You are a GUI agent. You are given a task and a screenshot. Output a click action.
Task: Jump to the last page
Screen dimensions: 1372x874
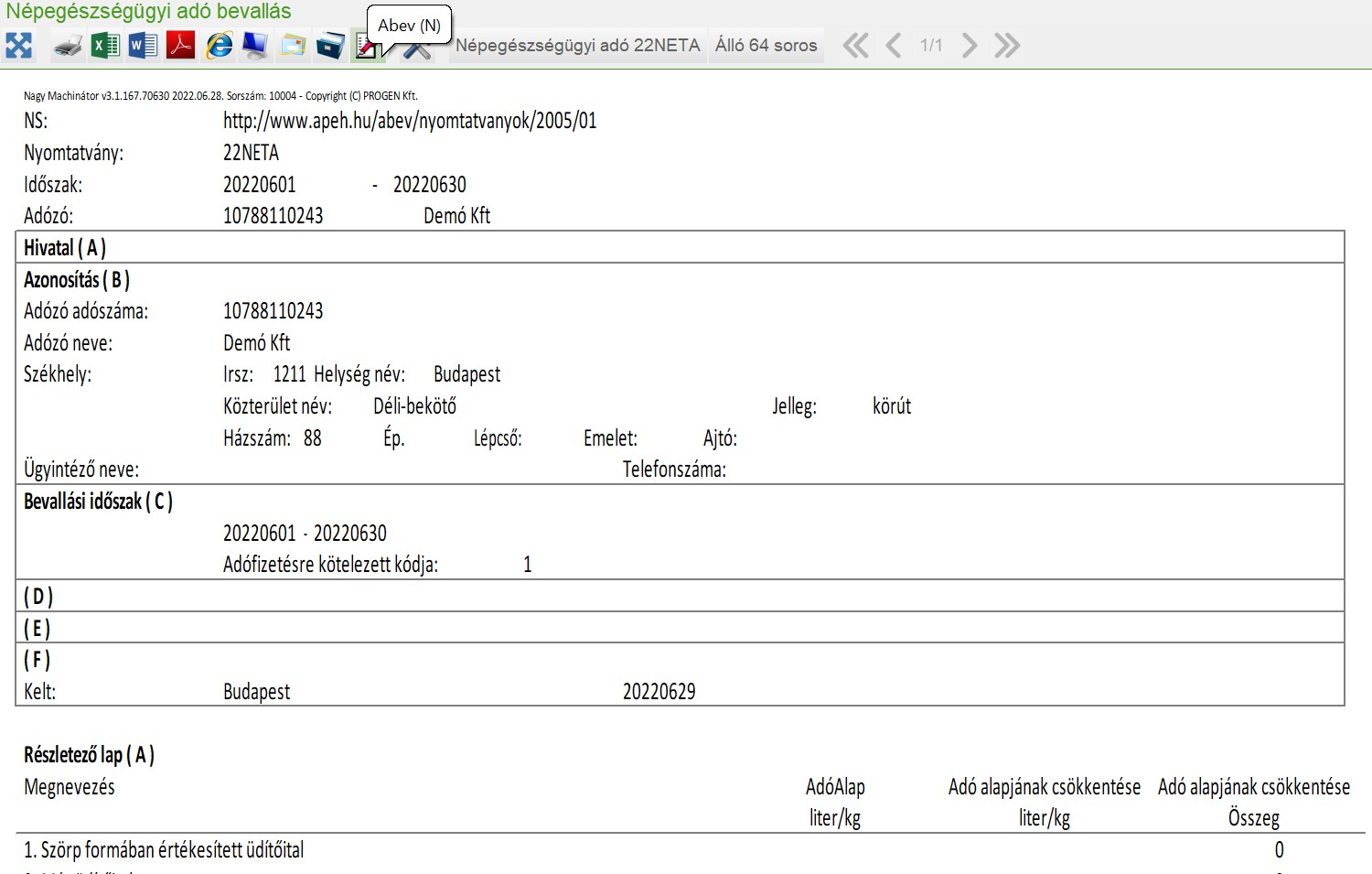pyautogui.click(x=1007, y=45)
